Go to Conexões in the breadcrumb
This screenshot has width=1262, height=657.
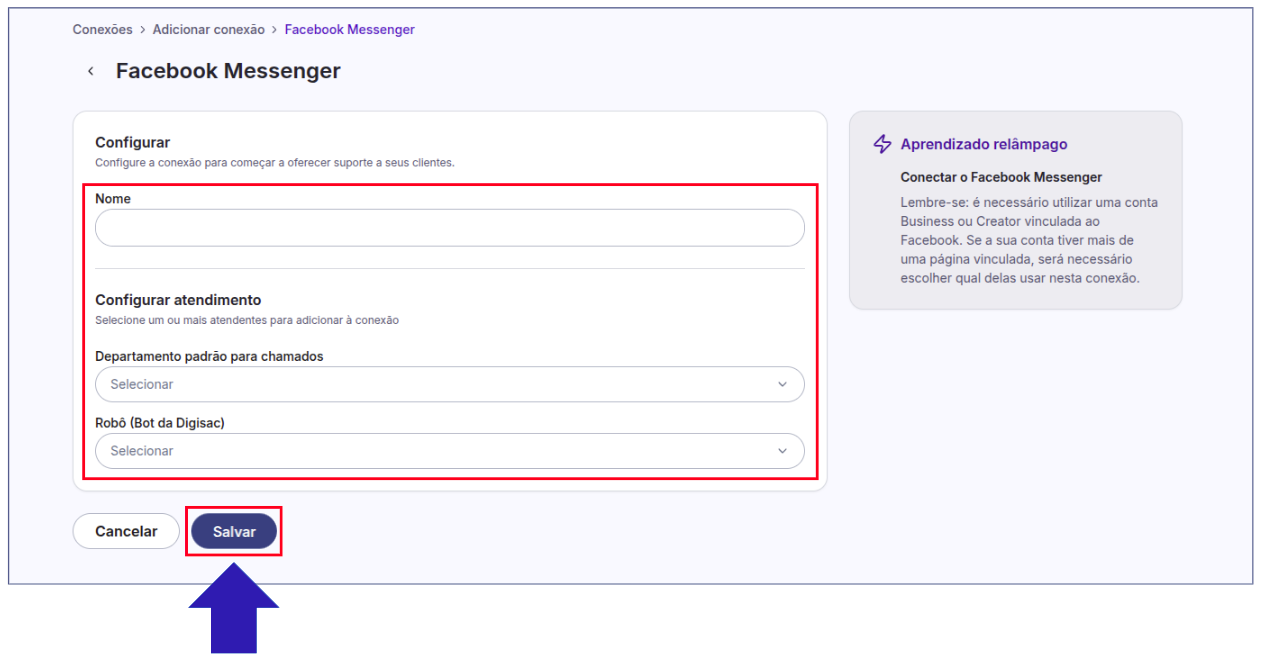[x=103, y=30]
